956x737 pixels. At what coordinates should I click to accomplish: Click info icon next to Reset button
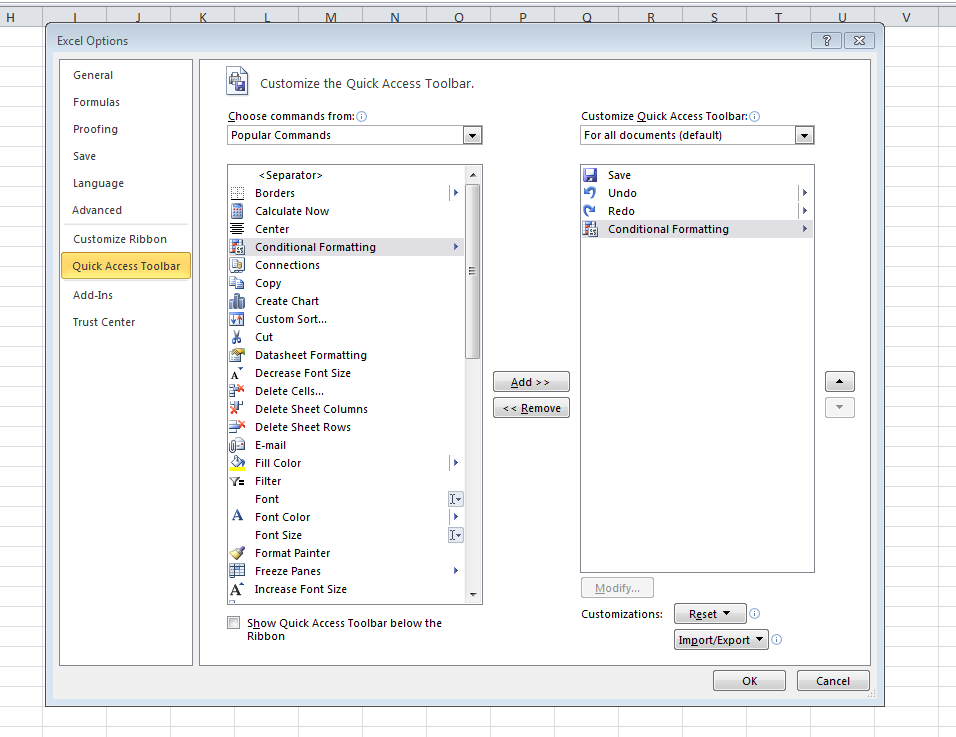point(755,614)
